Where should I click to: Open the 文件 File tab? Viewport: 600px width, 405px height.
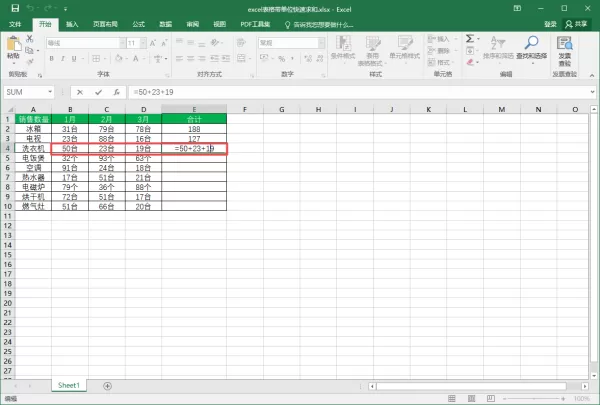pos(15,24)
